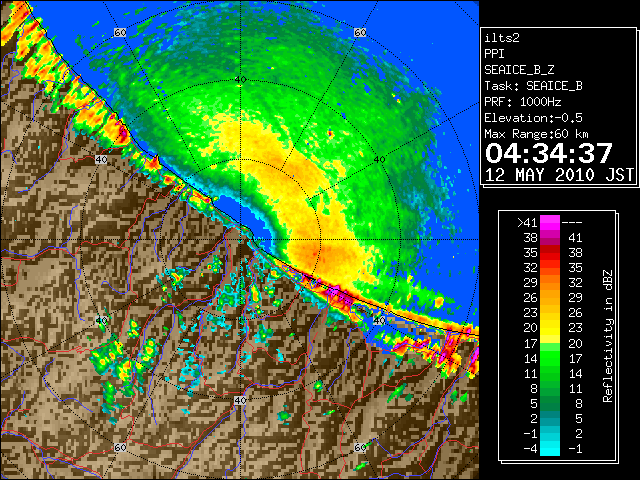
Task: Click the 60 km ring label at southwest
Action: [120, 447]
